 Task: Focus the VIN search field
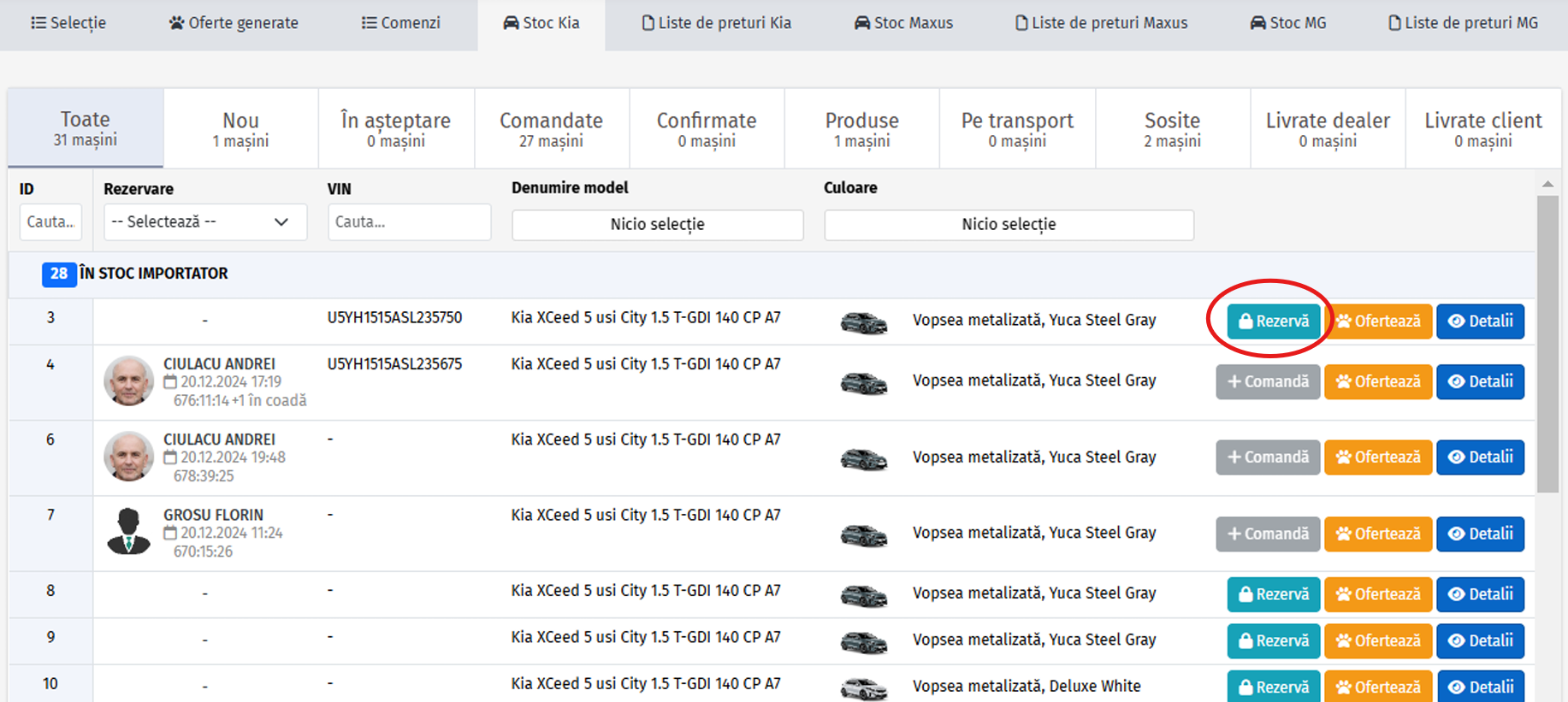point(410,222)
